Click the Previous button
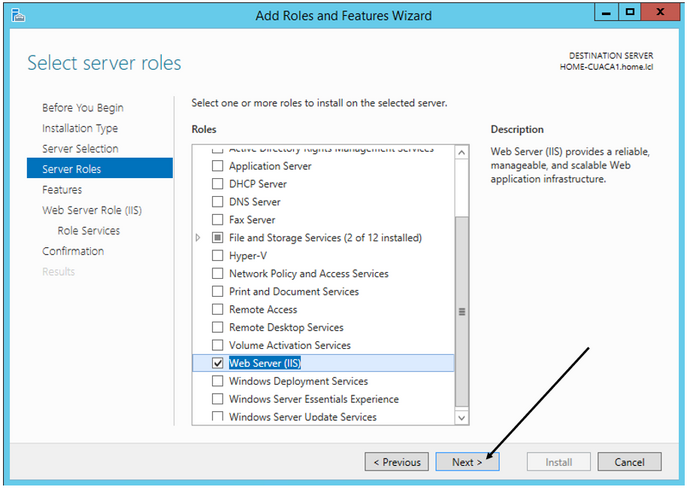690x490 pixels. point(396,462)
